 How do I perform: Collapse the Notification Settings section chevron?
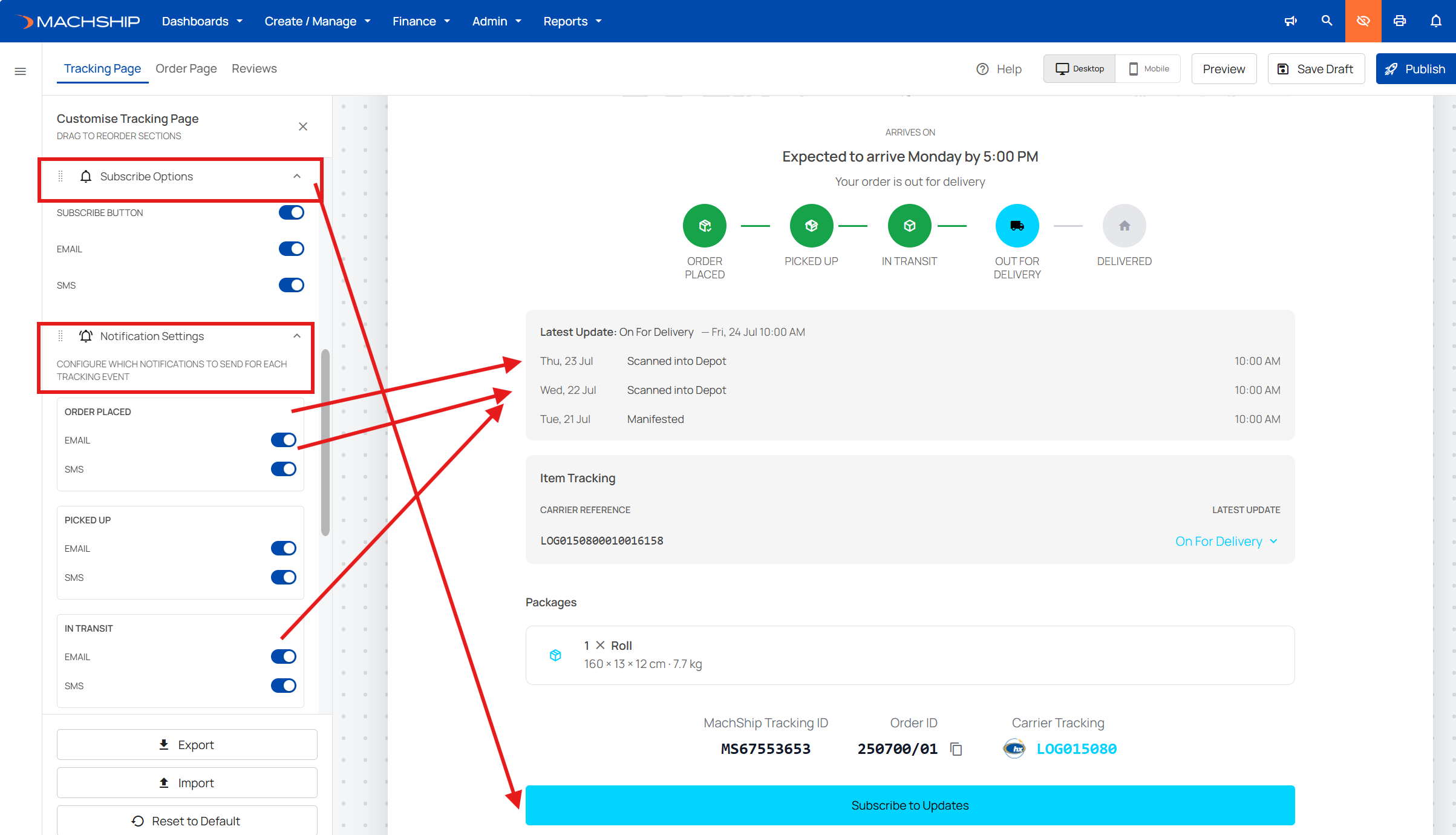(x=297, y=336)
